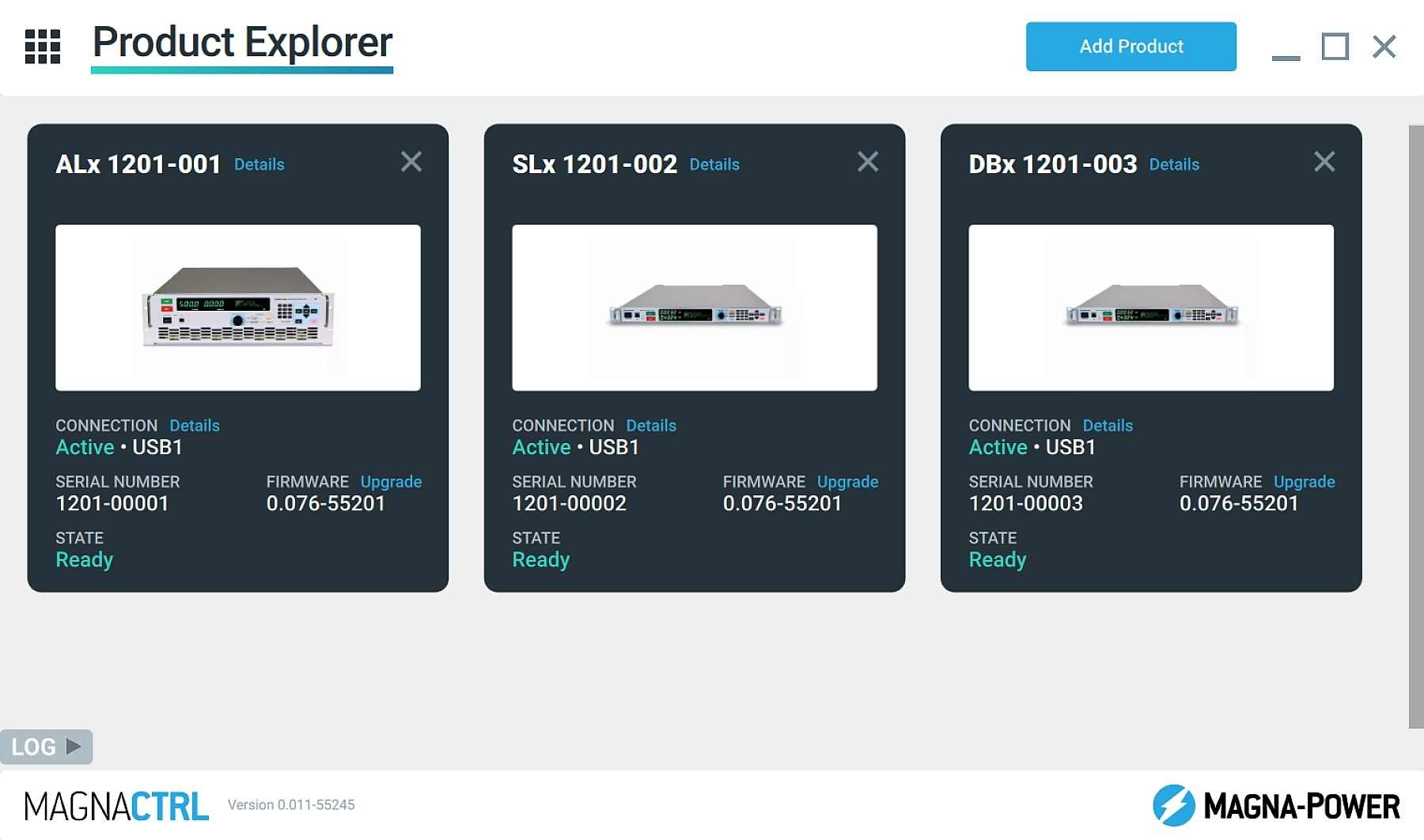Minimize the Product Explorer window
The width and height of the screenshot is (1424, 840).
coord(1286,57)
